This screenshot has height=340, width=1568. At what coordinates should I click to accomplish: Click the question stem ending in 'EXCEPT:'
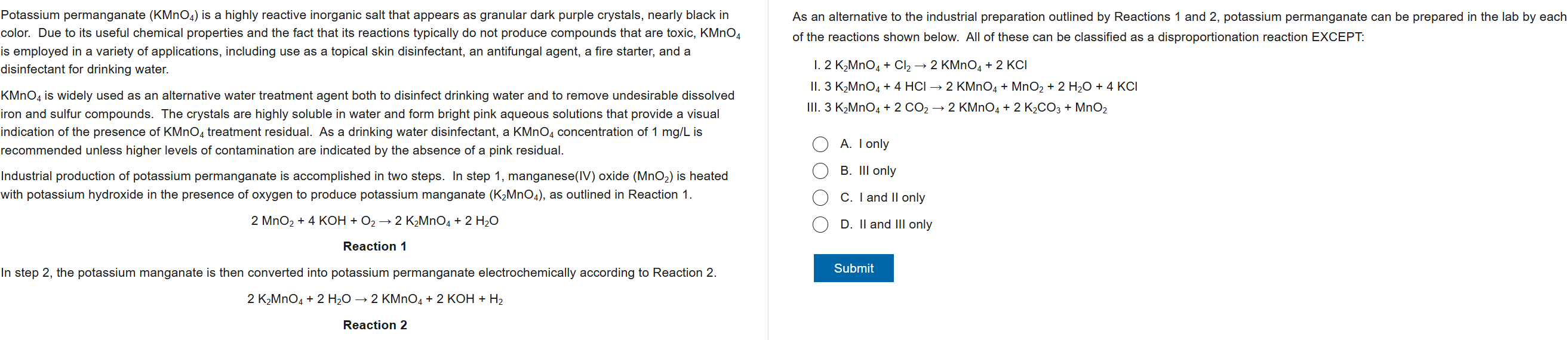(1179, 27)
